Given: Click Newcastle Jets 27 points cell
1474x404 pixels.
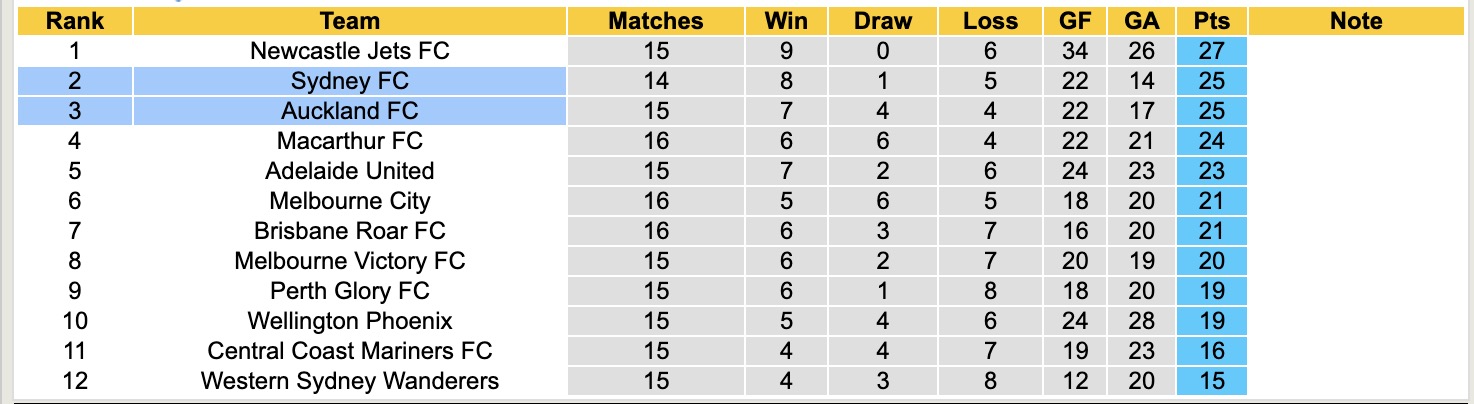Looking at the screenshot, I should (1212, 51).
